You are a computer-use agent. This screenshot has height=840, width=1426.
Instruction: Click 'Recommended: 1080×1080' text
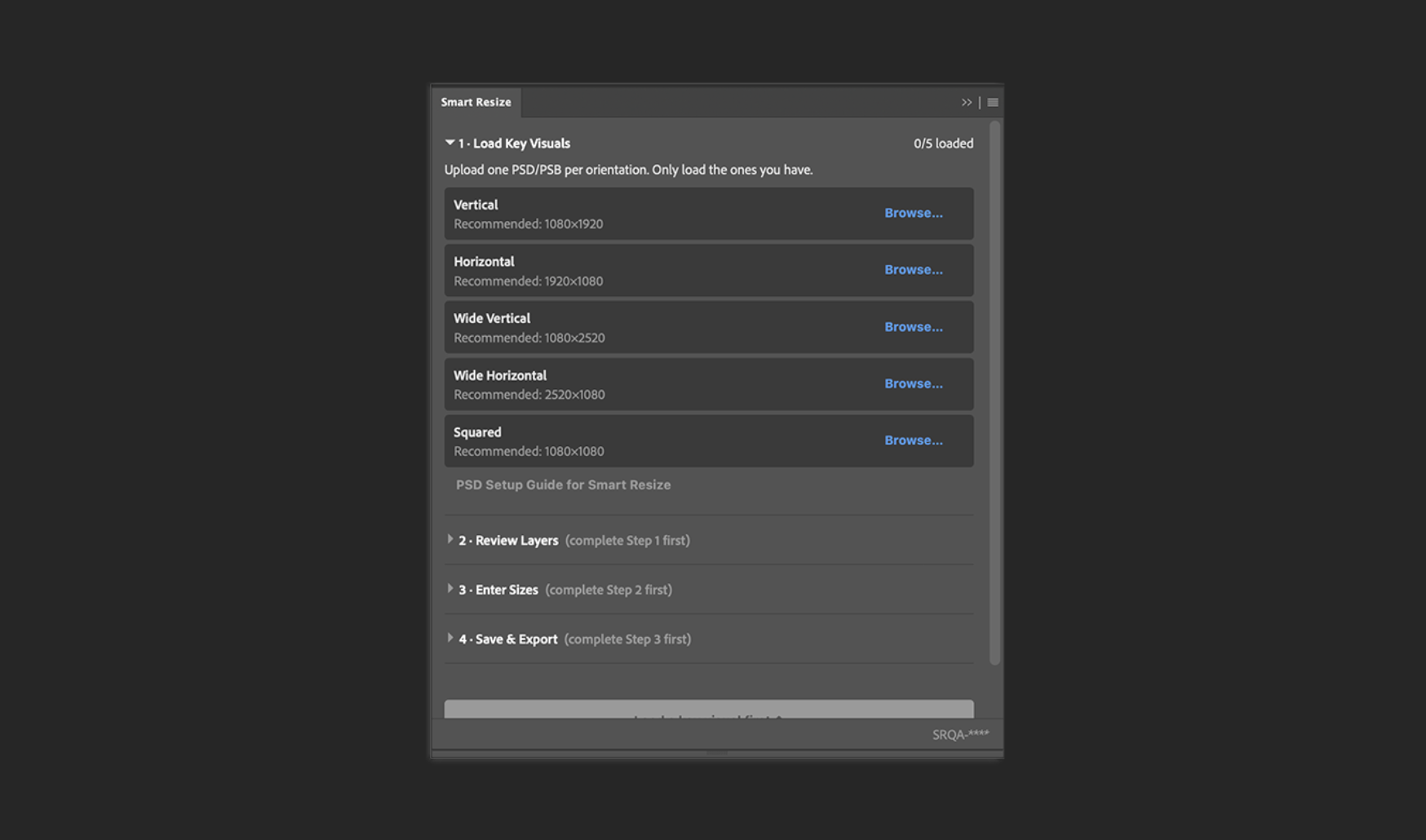(529, 451)
